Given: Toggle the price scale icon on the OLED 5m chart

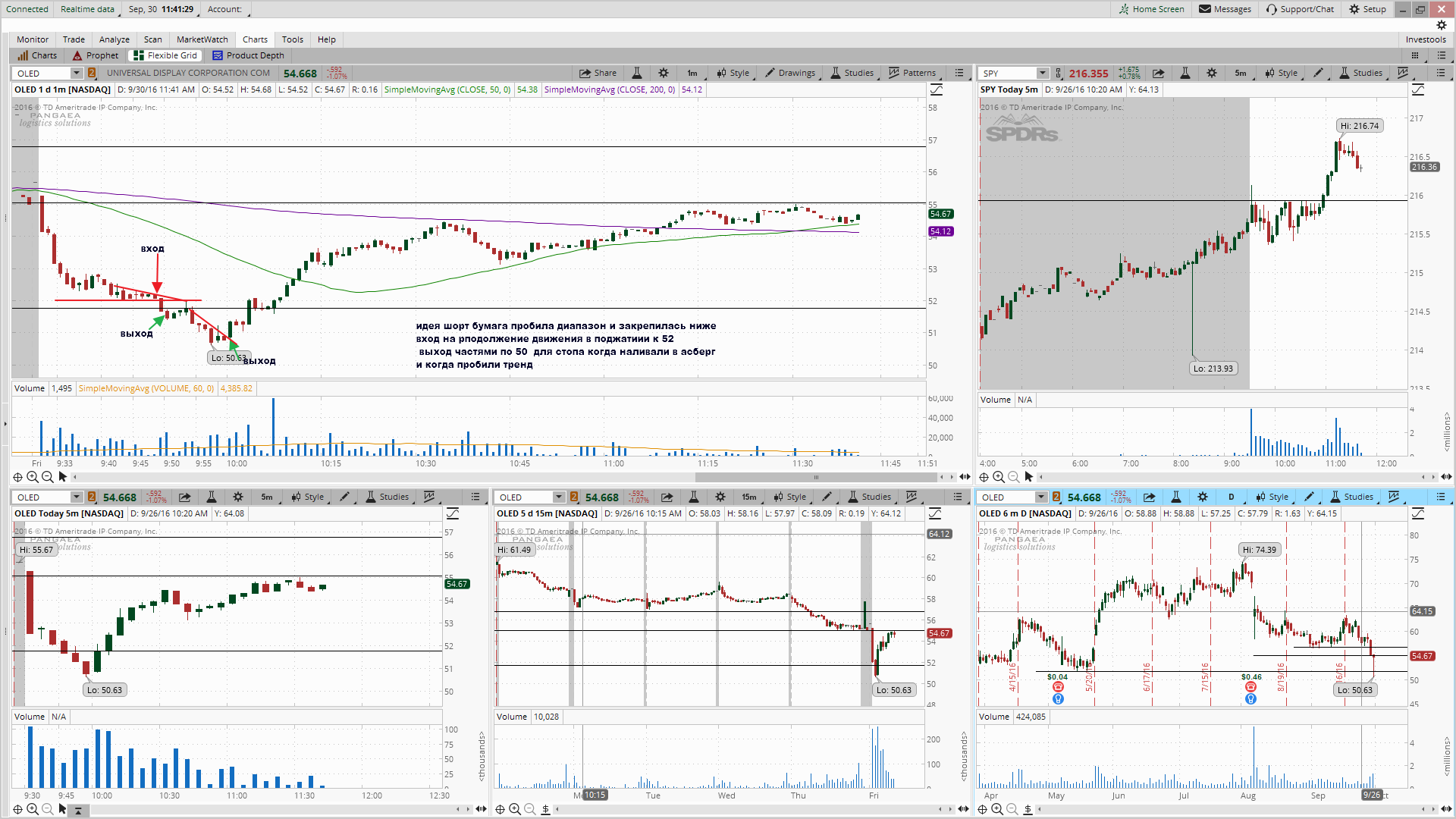Looking at the screenshot, I should tap(453, 513).
